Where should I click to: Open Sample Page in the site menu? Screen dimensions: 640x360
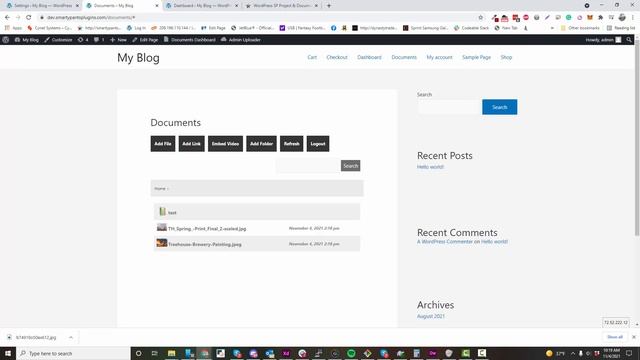tap(476, 57)
